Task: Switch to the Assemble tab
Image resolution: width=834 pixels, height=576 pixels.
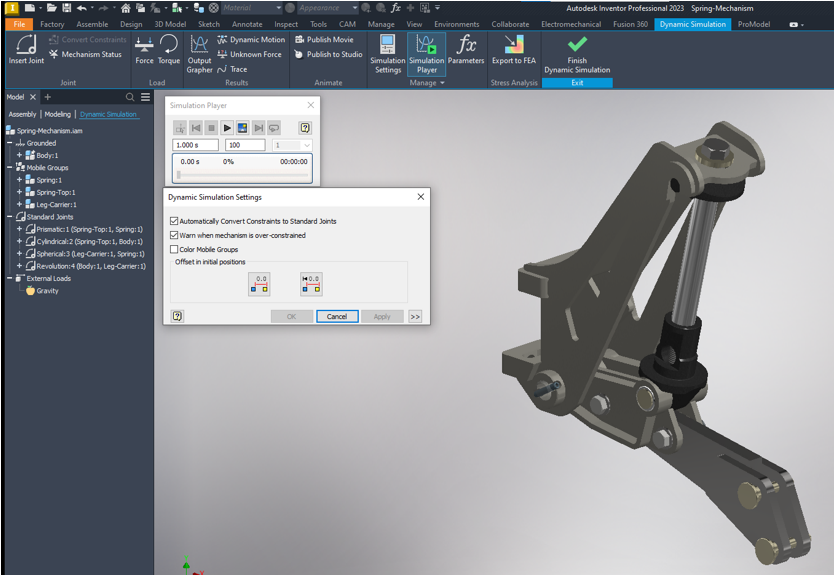Action: coord(92,24)
